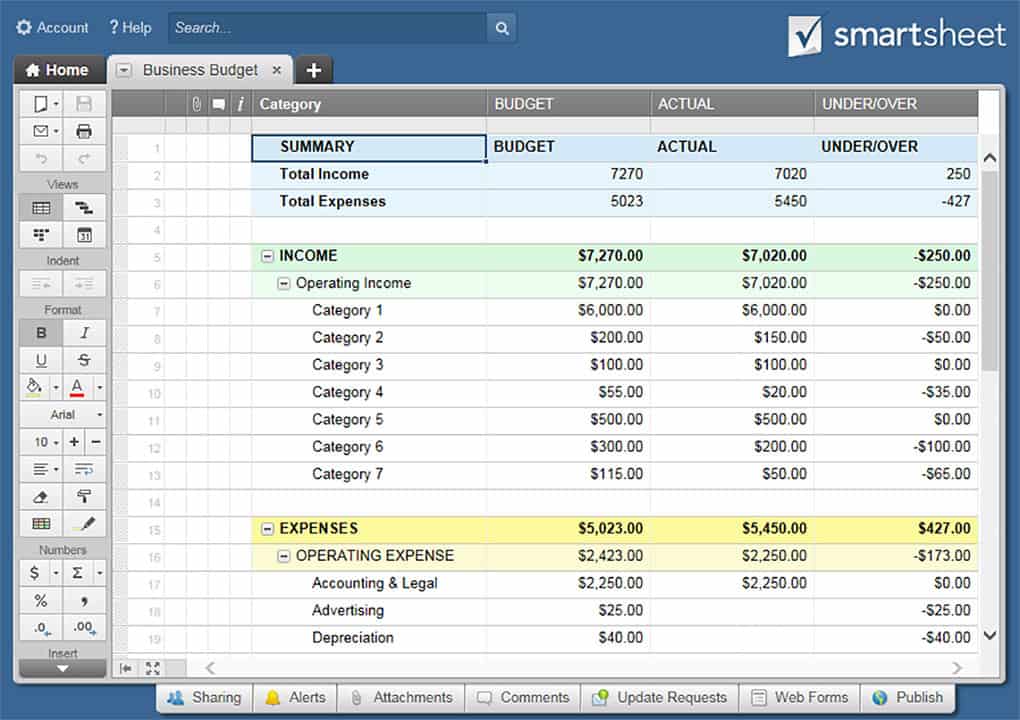Toggle italic formatting
Screen dimensions: 1020x720
coord(84,333)
